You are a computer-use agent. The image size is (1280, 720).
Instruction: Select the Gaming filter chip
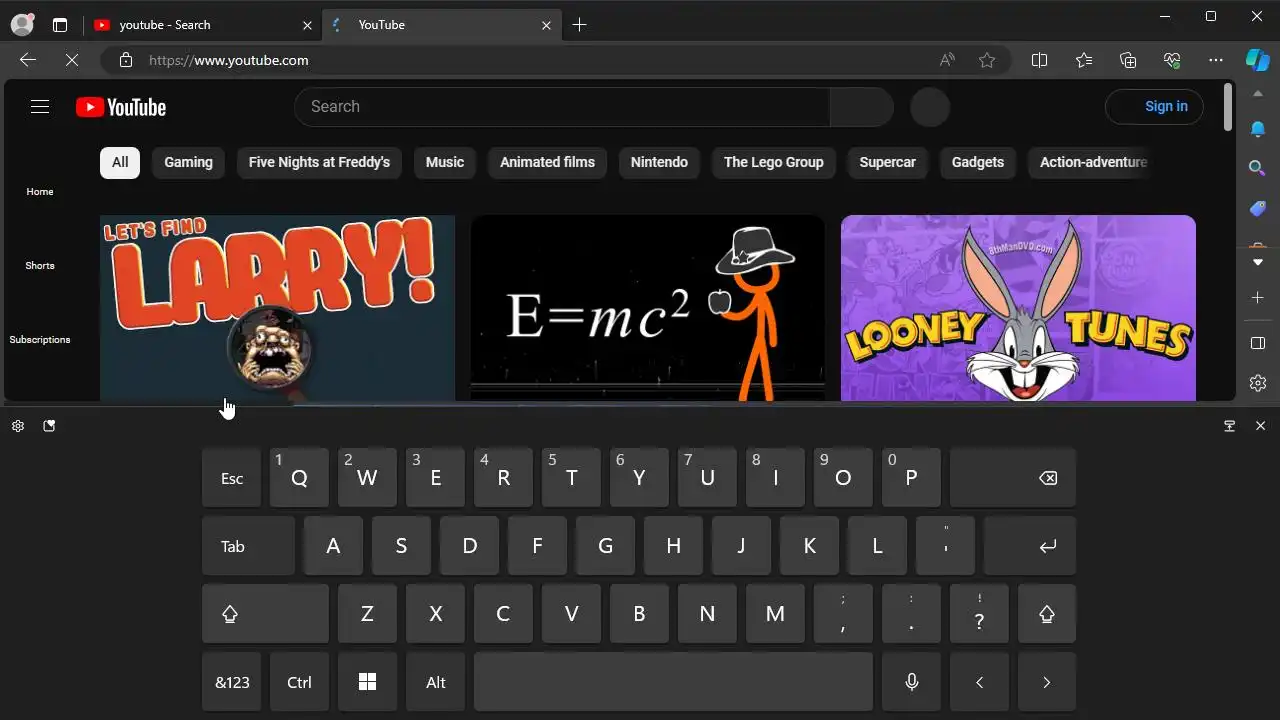pos(188,162)
